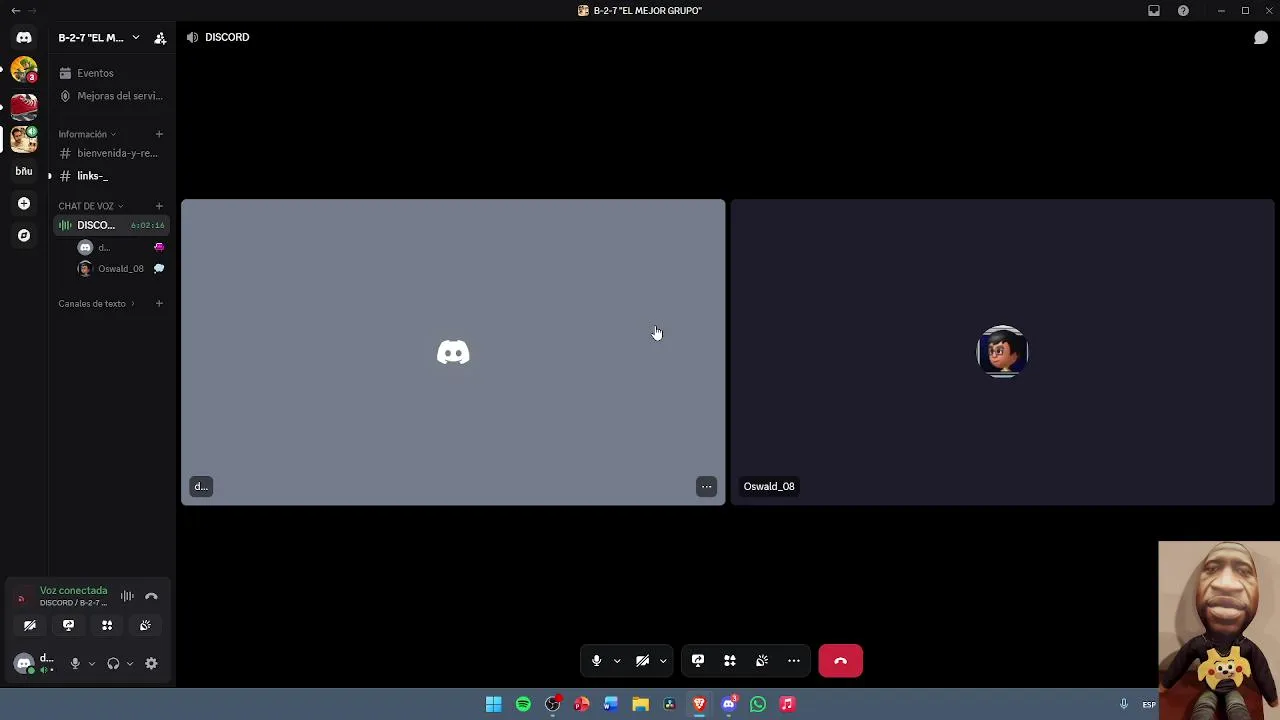Viewport: 1280px width, 720px height.
Task: Open the Discover servers compass icon
Action: pyautogui.click(x=24, y=235)
